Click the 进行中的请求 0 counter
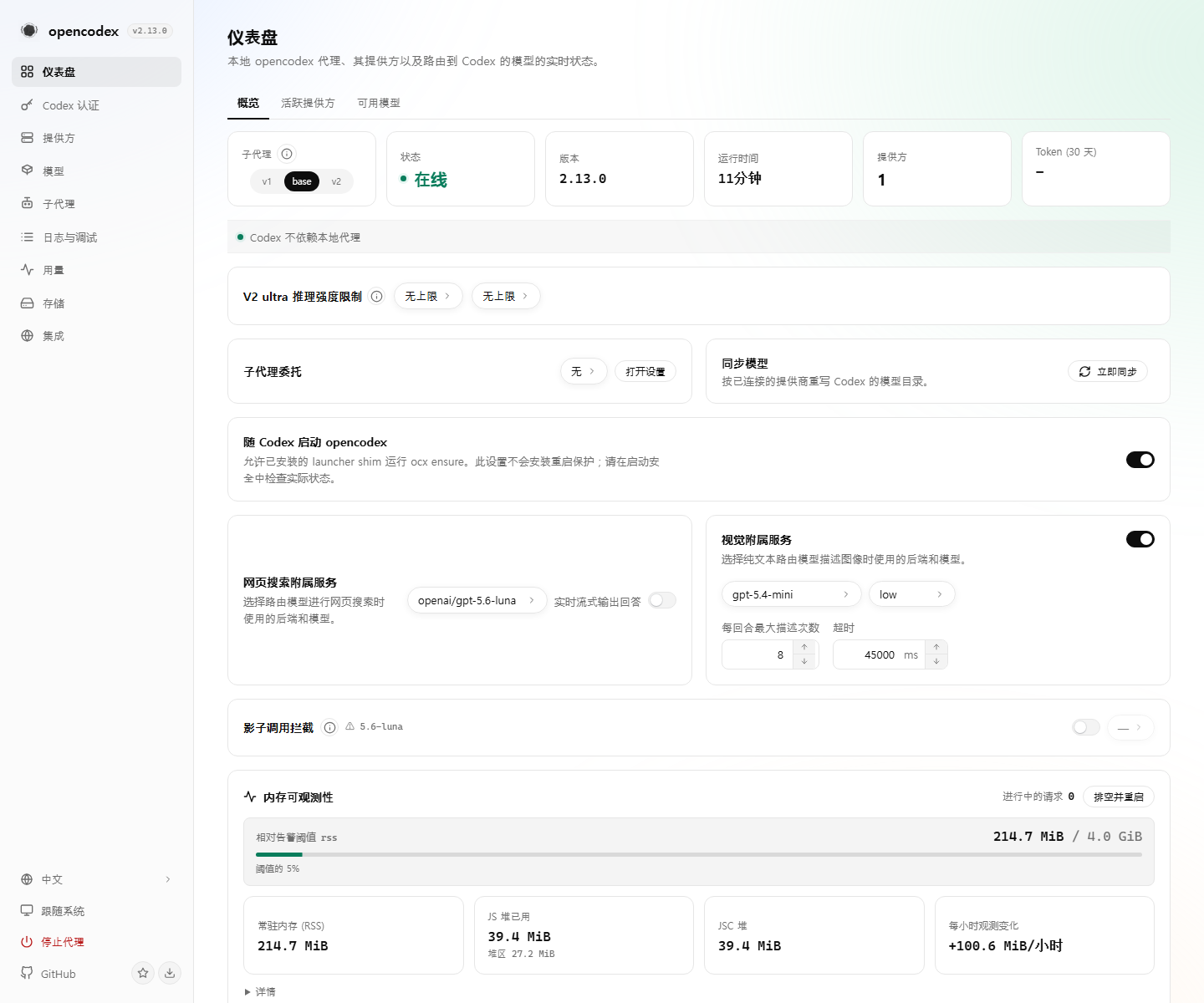This screenshot has width=1204, height=1003. pos(1038,797)
